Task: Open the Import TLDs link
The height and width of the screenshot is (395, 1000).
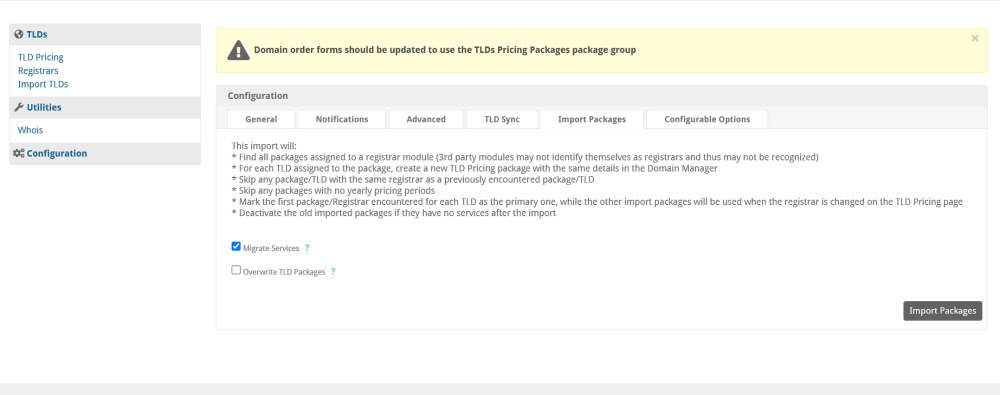Action: click(43, 84)
